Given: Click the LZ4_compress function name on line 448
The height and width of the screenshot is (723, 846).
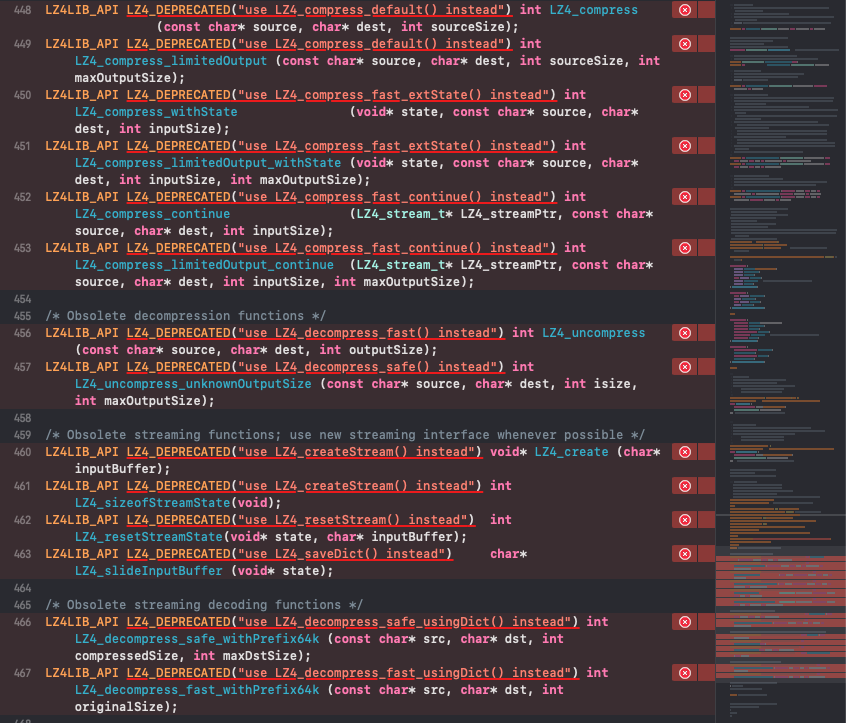Looking at the screenshot, I should click(593, 10).
